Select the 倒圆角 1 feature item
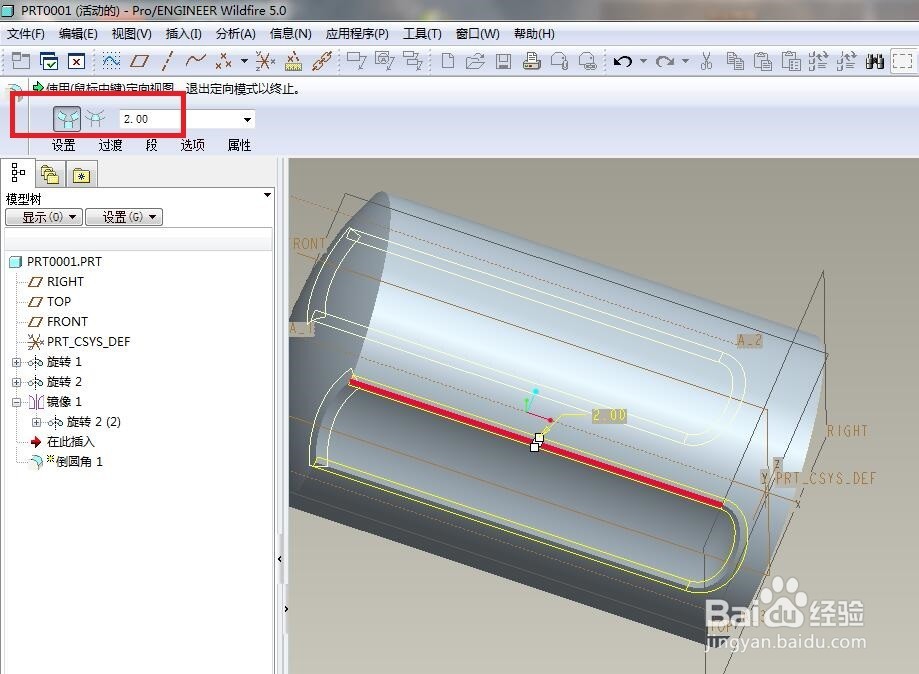Image resolution: width=919 pixels, height=674 pixels. coord(66,461)
